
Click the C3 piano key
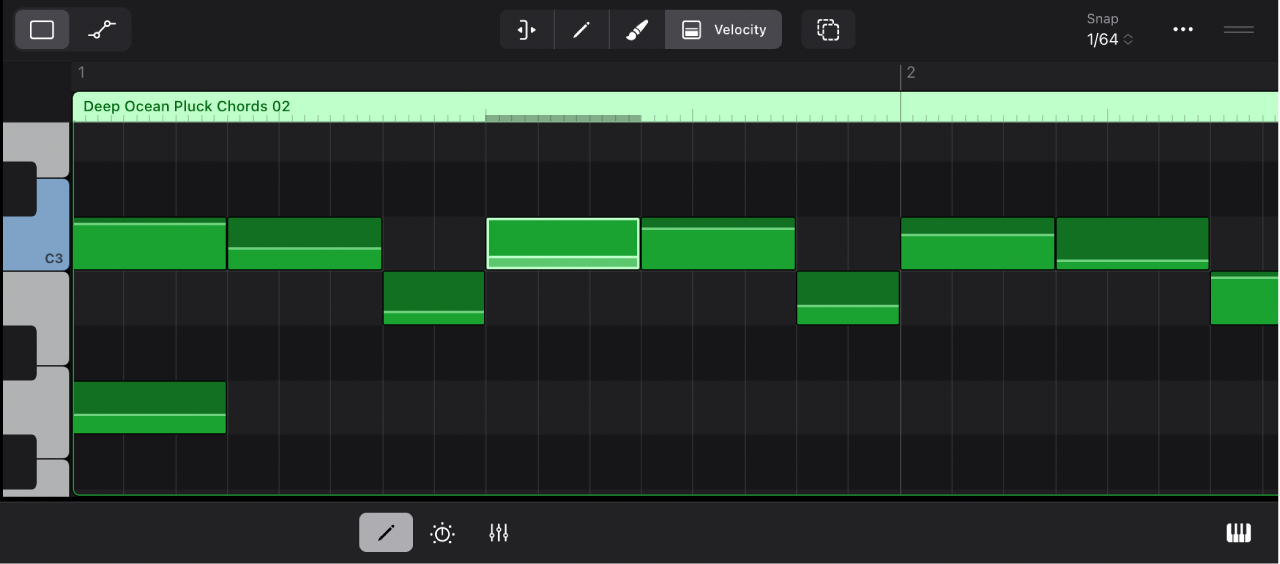[x=36, y=245]
